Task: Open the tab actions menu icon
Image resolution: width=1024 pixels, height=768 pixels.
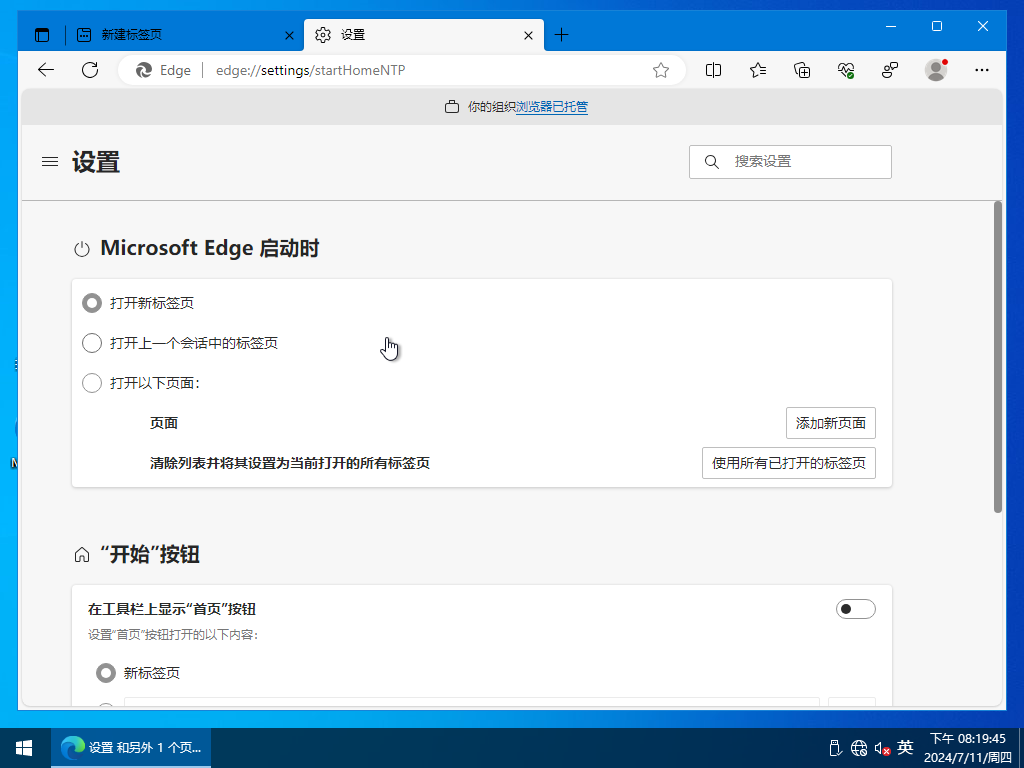Action: point(42,35)
